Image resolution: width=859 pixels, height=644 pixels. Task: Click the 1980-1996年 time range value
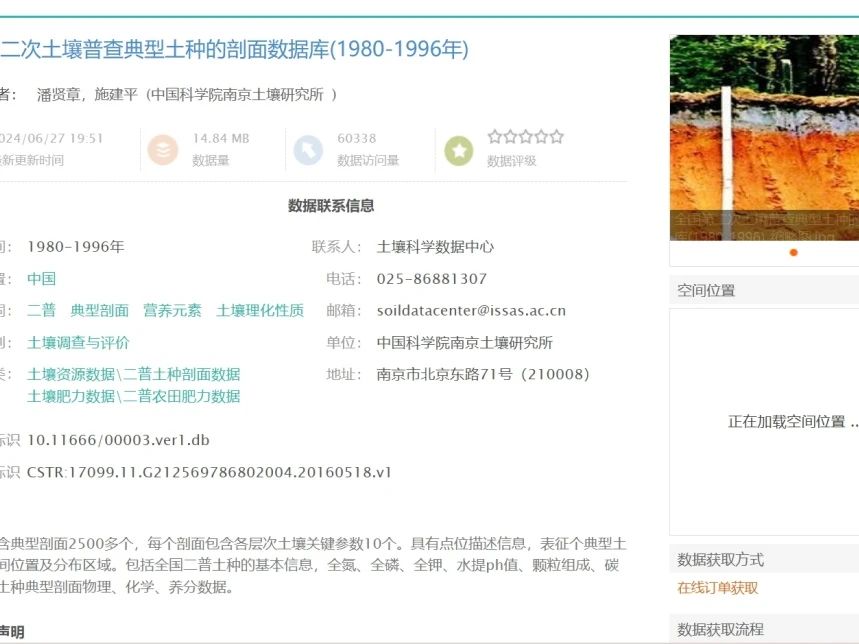pos(76,247)
